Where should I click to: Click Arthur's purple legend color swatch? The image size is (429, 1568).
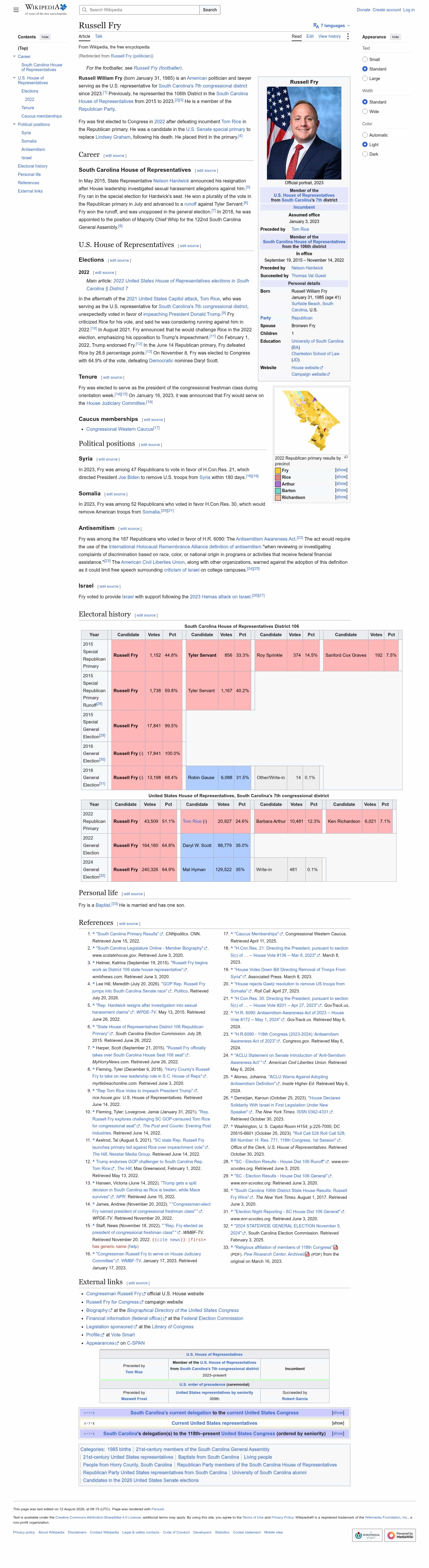tap(278, 484)
